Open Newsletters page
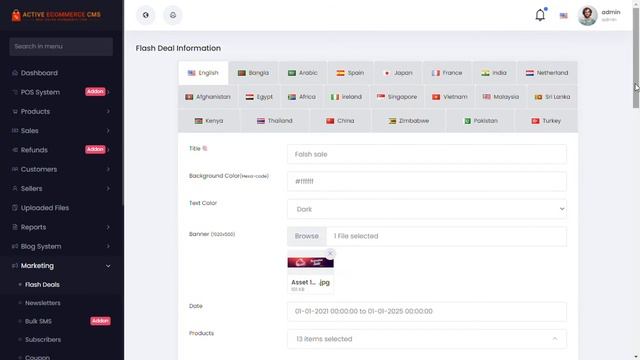This screenshot has height=360, width=640. click(x=42, y=303)
